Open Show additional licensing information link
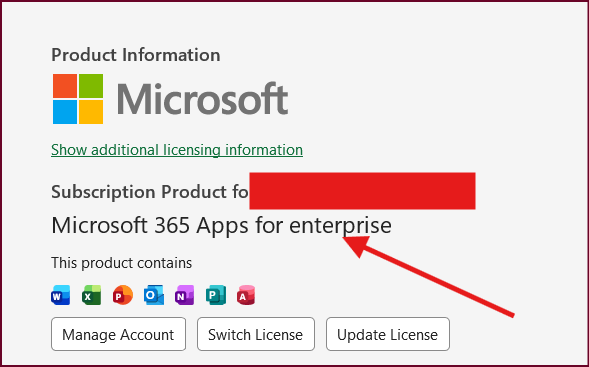Viewport: 589px width, 367px height. click(177, 150)
